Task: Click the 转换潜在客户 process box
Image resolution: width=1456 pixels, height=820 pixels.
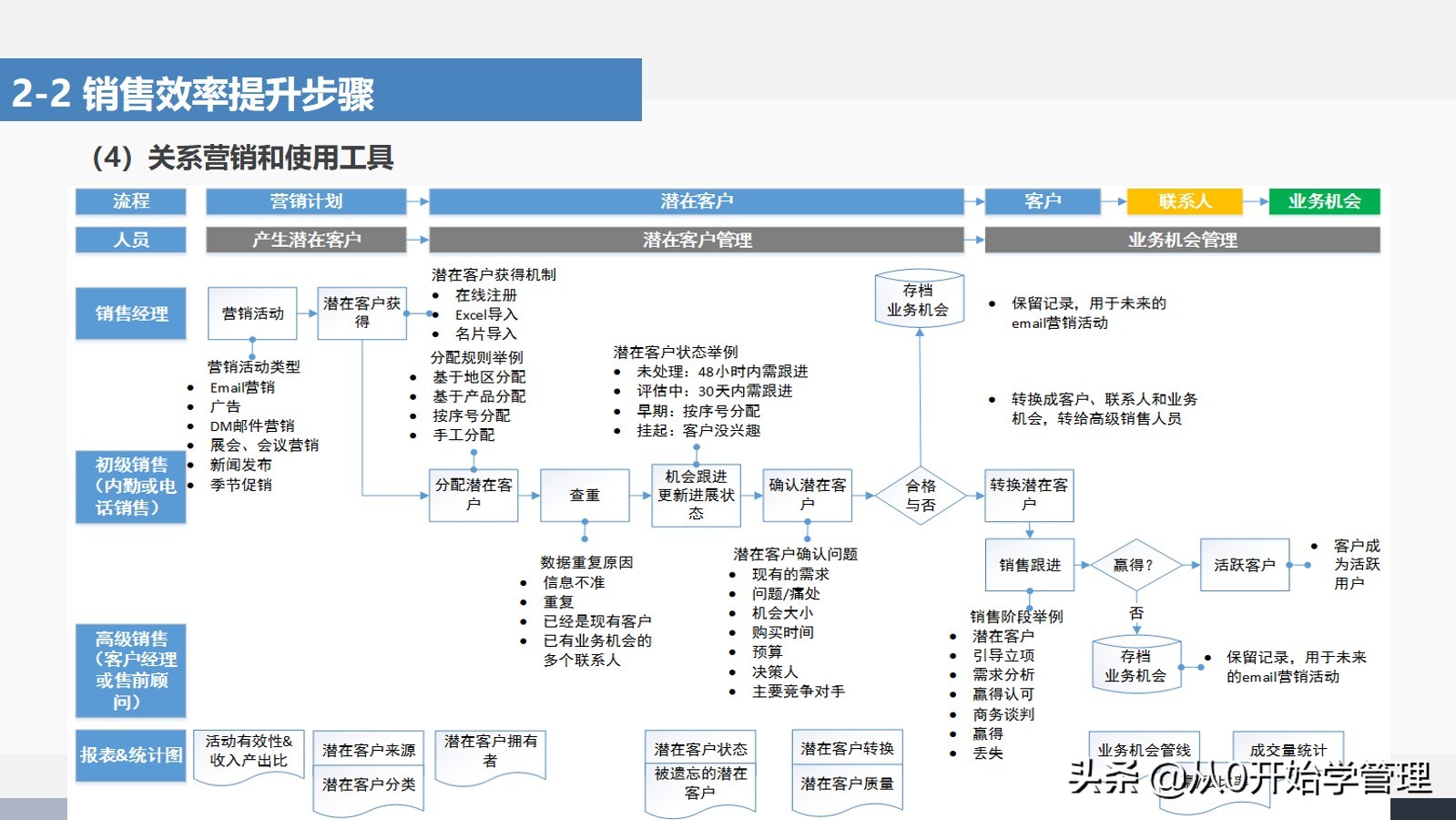Action: tap(1029, 495)
